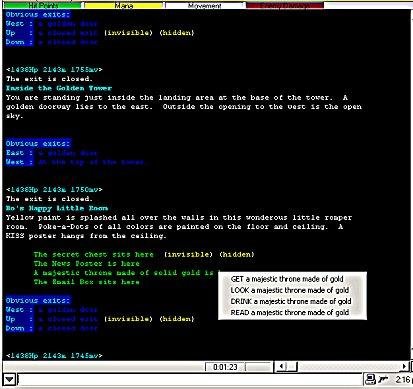The width and height of the screenshot is (413, 389).
Task: Click the room title Inside the Golden Tower
Action: 59,88
